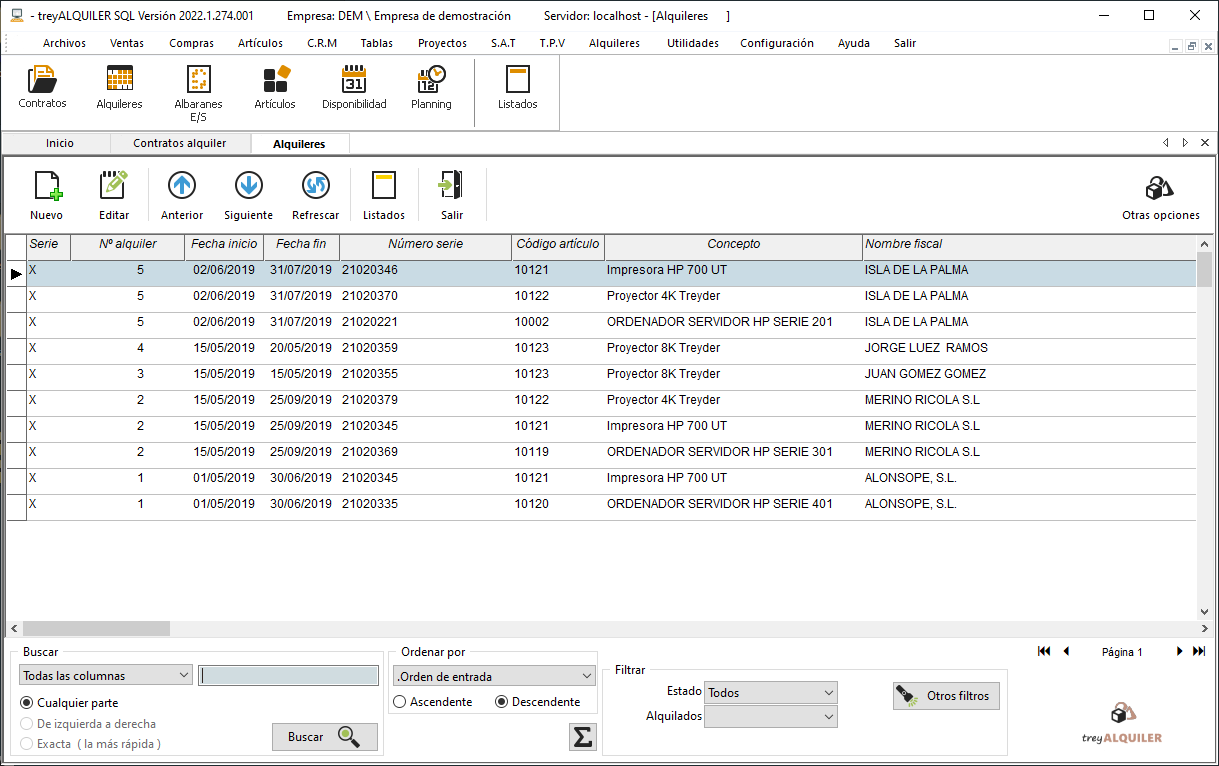Open Otros filtros button

tap(946, 696)
